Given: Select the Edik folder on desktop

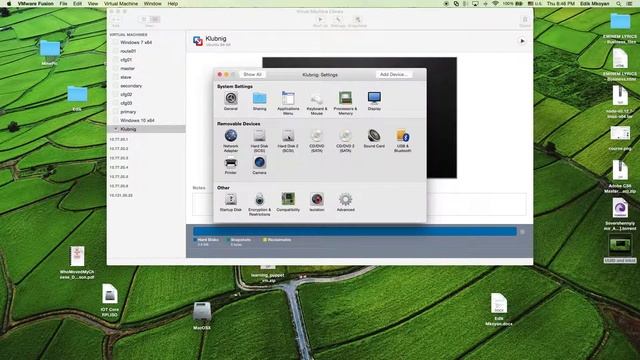Looking at the screenshot, I should [77, 98].
